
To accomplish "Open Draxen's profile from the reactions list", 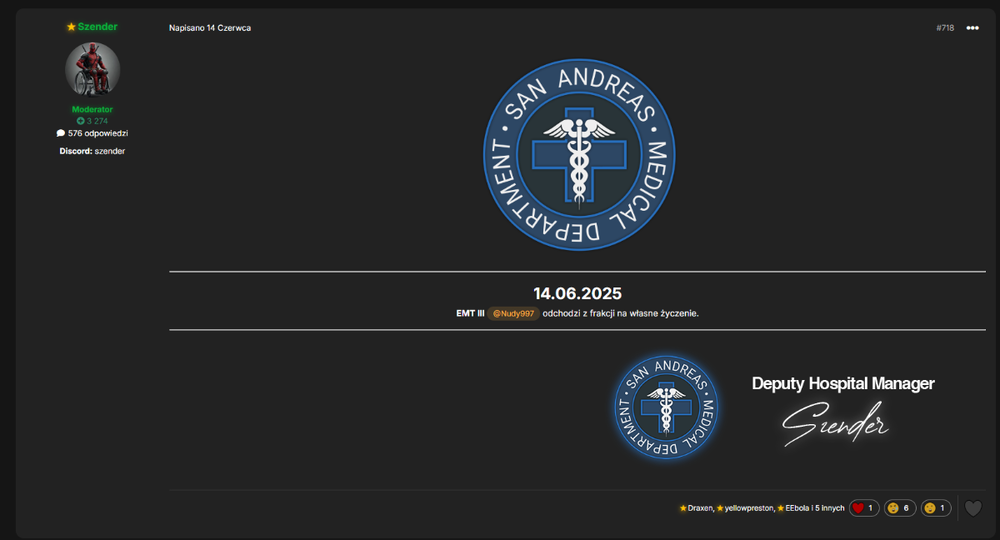I will coord(700,508).
